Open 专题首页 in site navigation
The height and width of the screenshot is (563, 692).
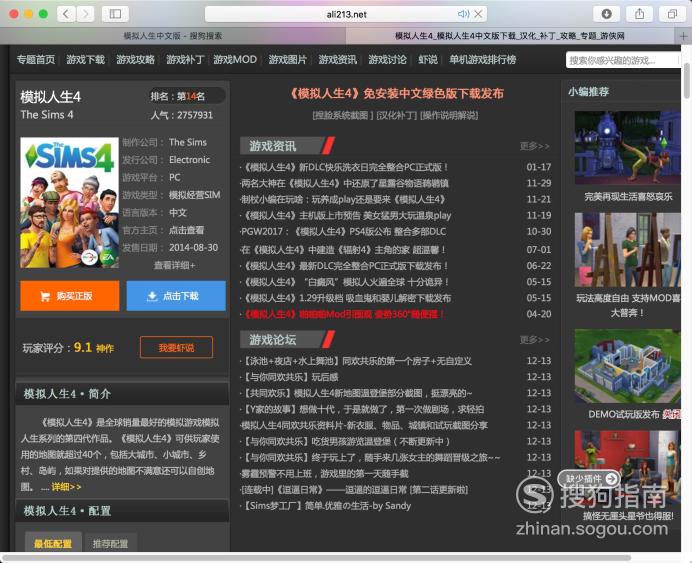[x=36, y=60]
